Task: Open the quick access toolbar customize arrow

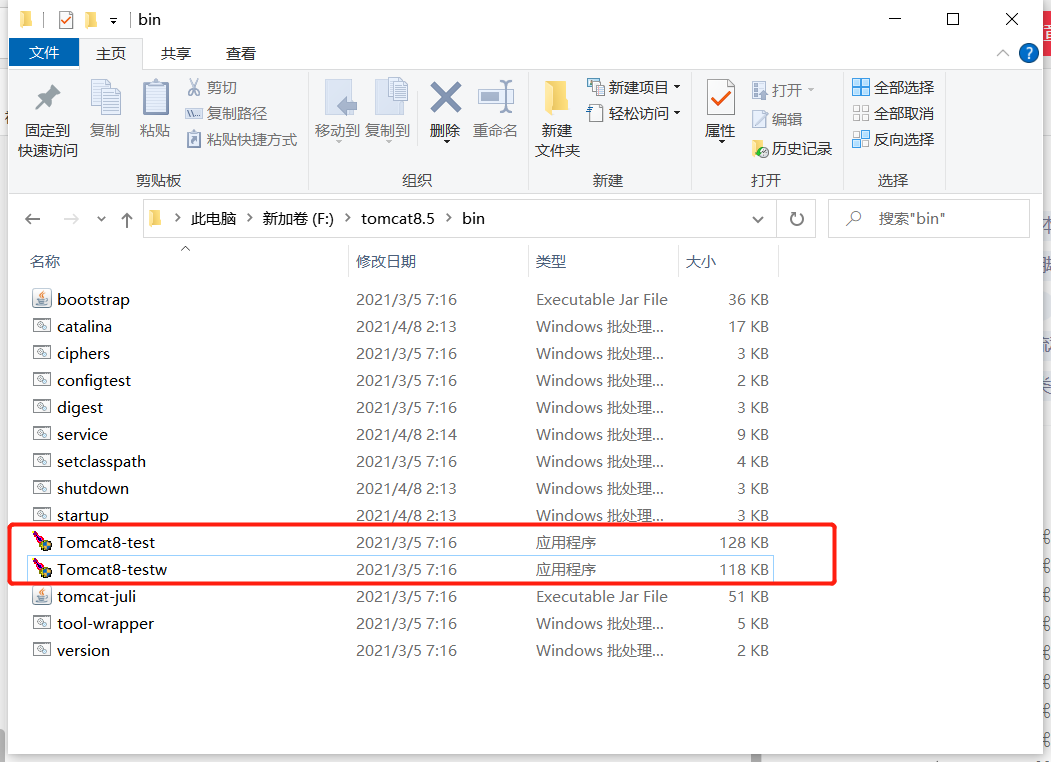Action: pyautogui.click(x=113, y=21)
